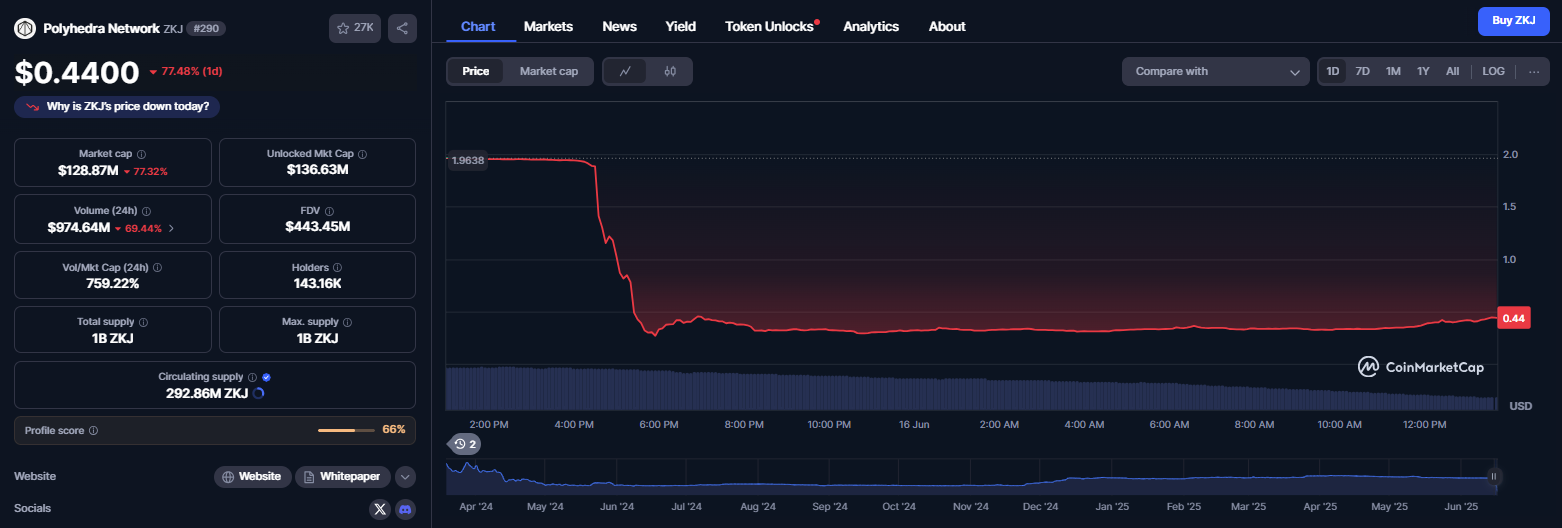The width and height of the screenshot is (1562, 528).
Task: Click Market cap info icon
Action: pos(141,154)
